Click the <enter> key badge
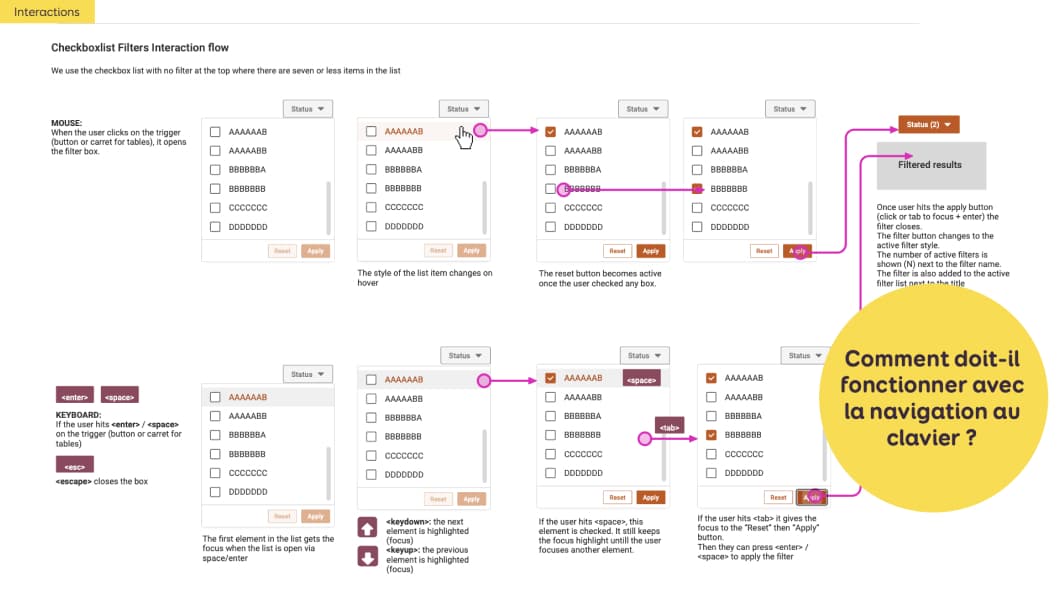 click(76, 395)
